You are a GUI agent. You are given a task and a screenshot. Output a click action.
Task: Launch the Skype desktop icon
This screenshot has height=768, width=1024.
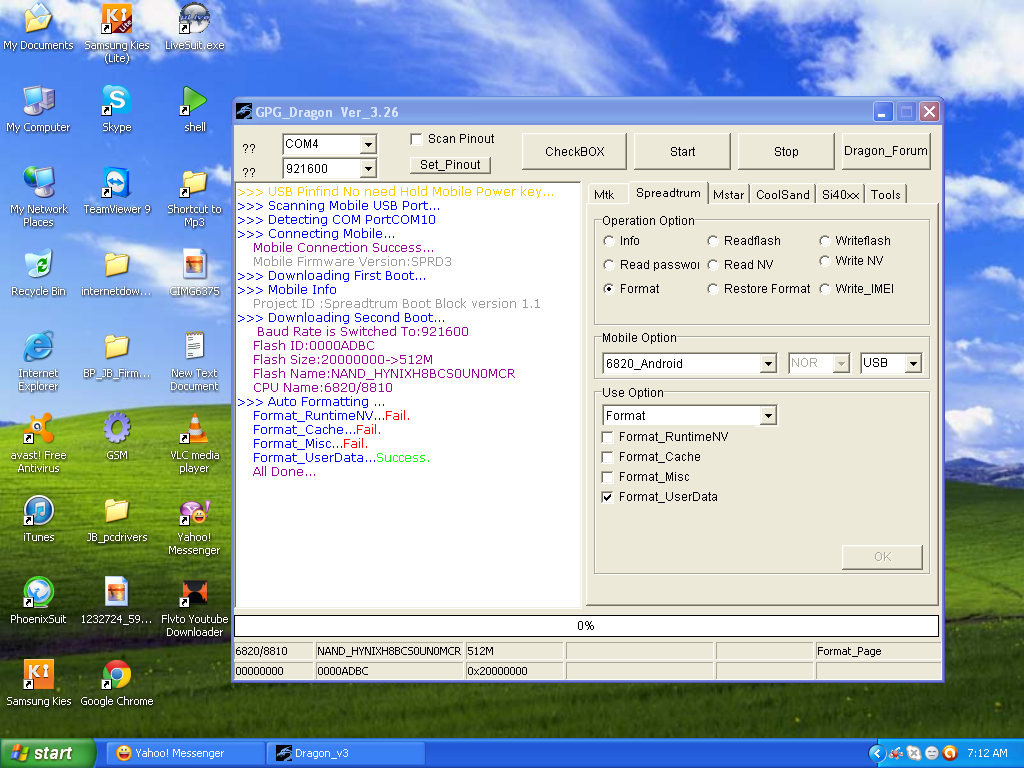click(x=116, y=101)
